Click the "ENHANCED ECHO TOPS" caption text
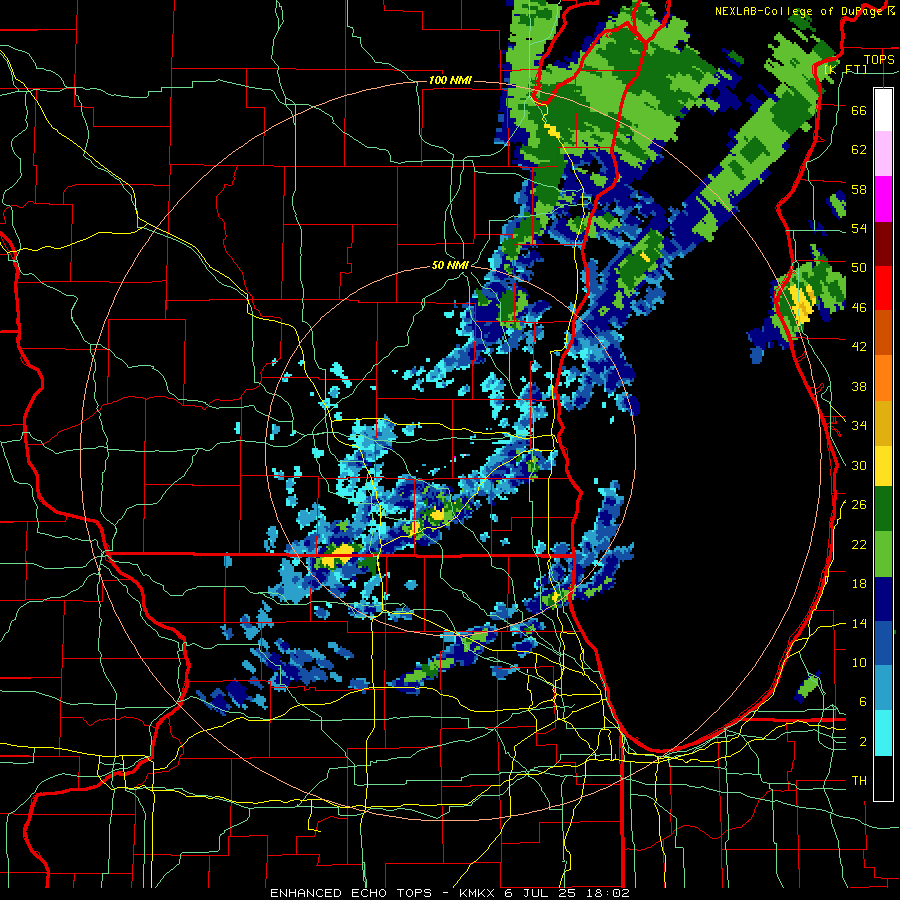 click(351, 893)
